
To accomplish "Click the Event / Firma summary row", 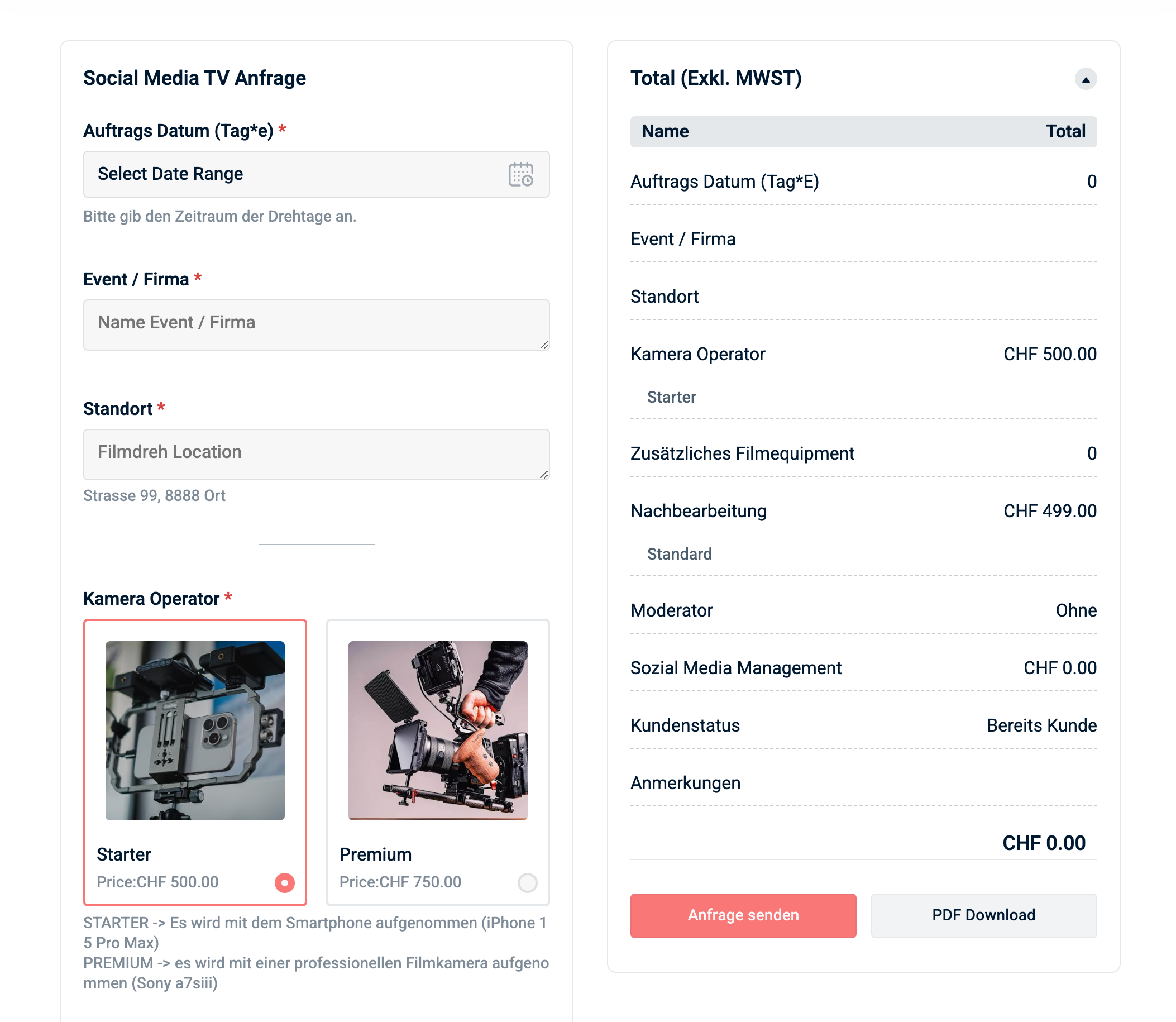I will (863, 239).
